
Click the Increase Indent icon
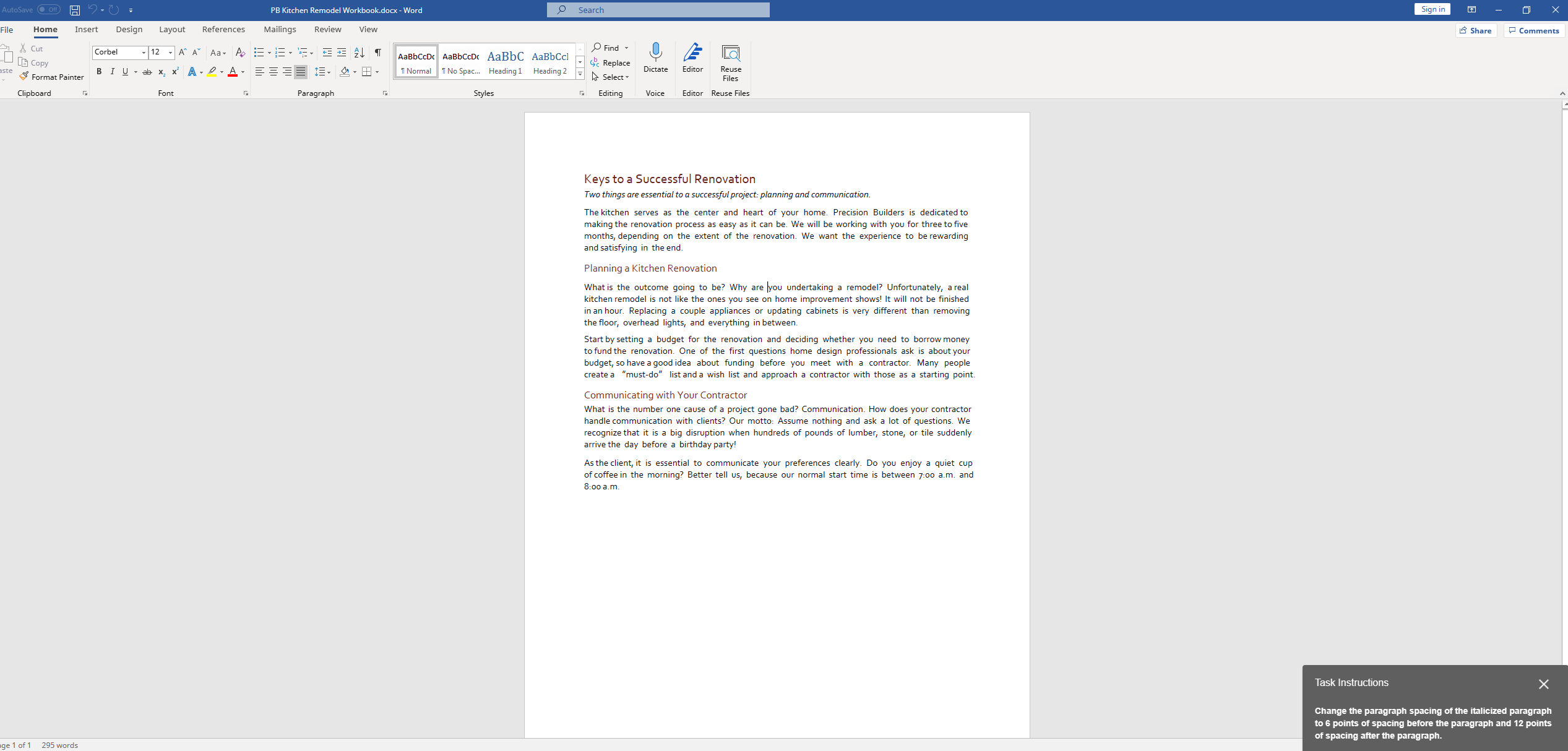(x=342, y=53)
